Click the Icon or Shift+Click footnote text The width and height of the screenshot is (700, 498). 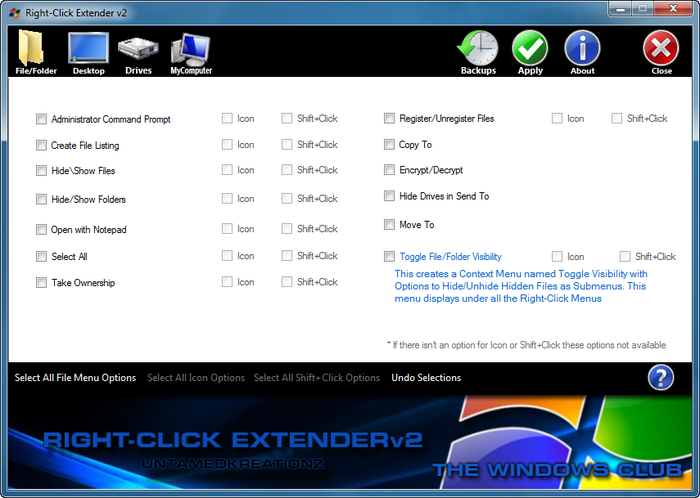(x=526, y=345)
